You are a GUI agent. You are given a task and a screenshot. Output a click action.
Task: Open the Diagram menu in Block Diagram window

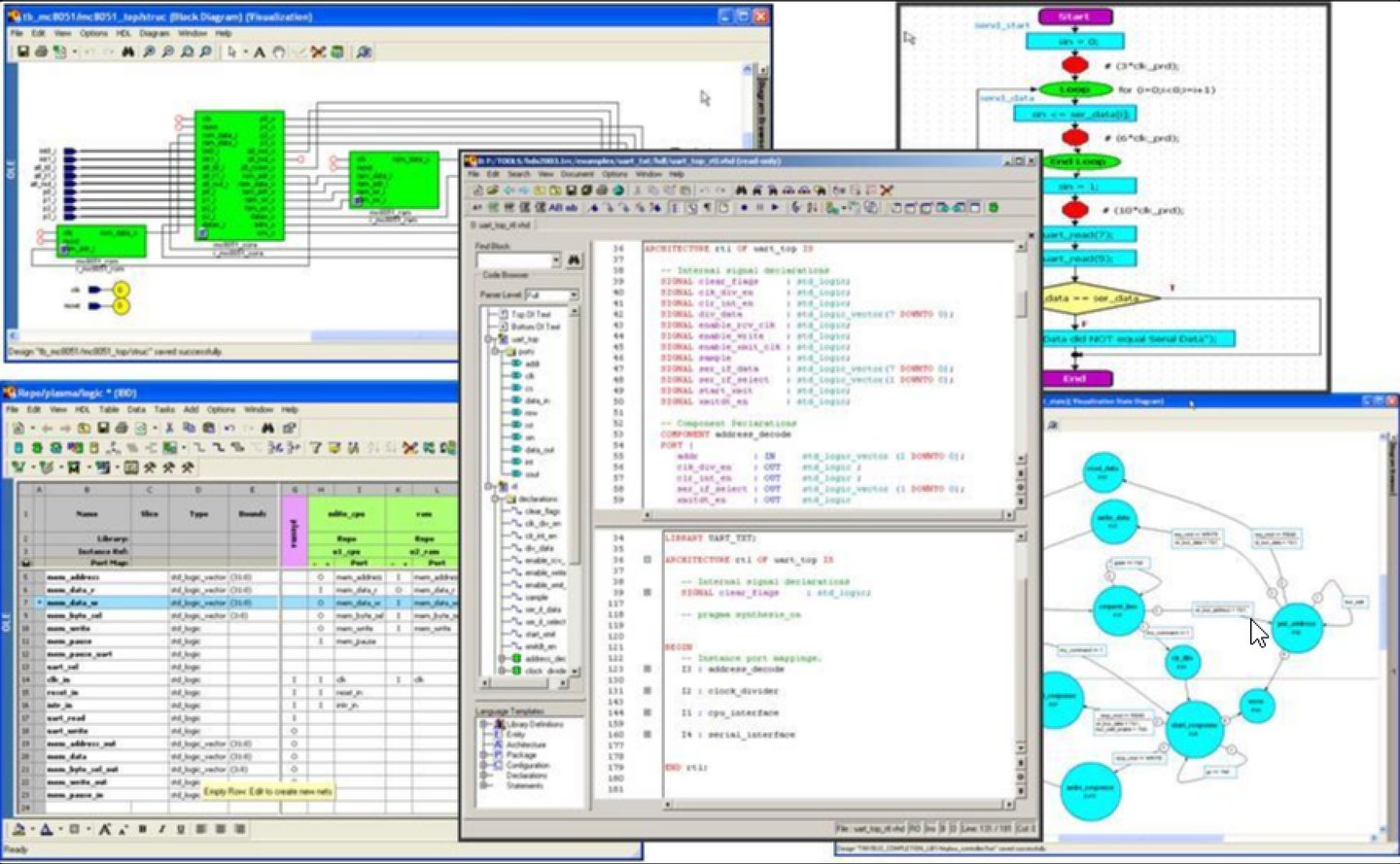coord(154,33)
